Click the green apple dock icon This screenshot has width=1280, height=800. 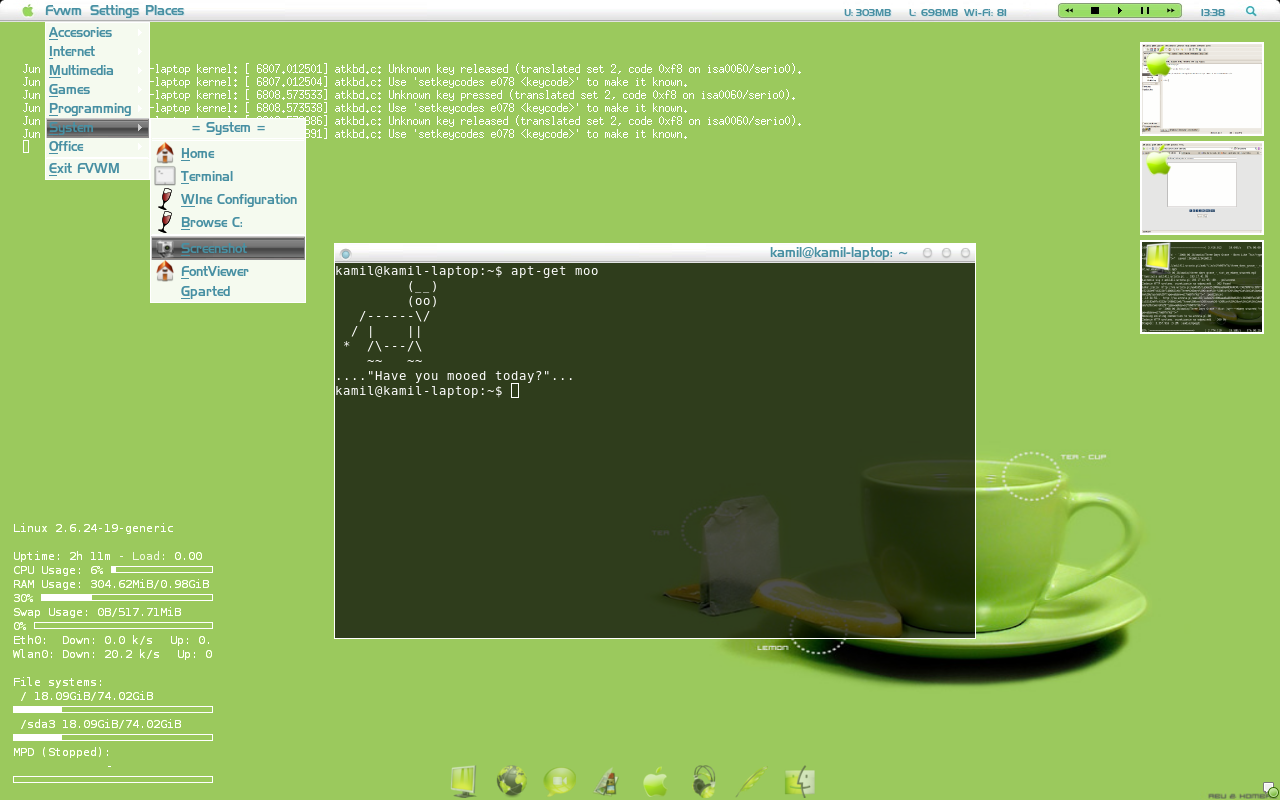655,782
